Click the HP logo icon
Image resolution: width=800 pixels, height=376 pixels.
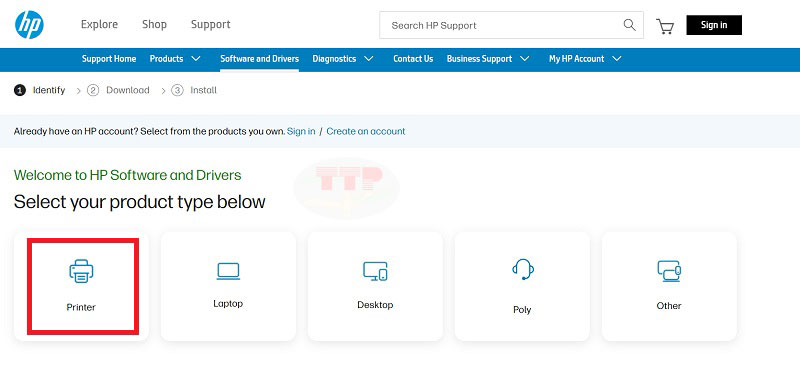click(x=29, y=24)
